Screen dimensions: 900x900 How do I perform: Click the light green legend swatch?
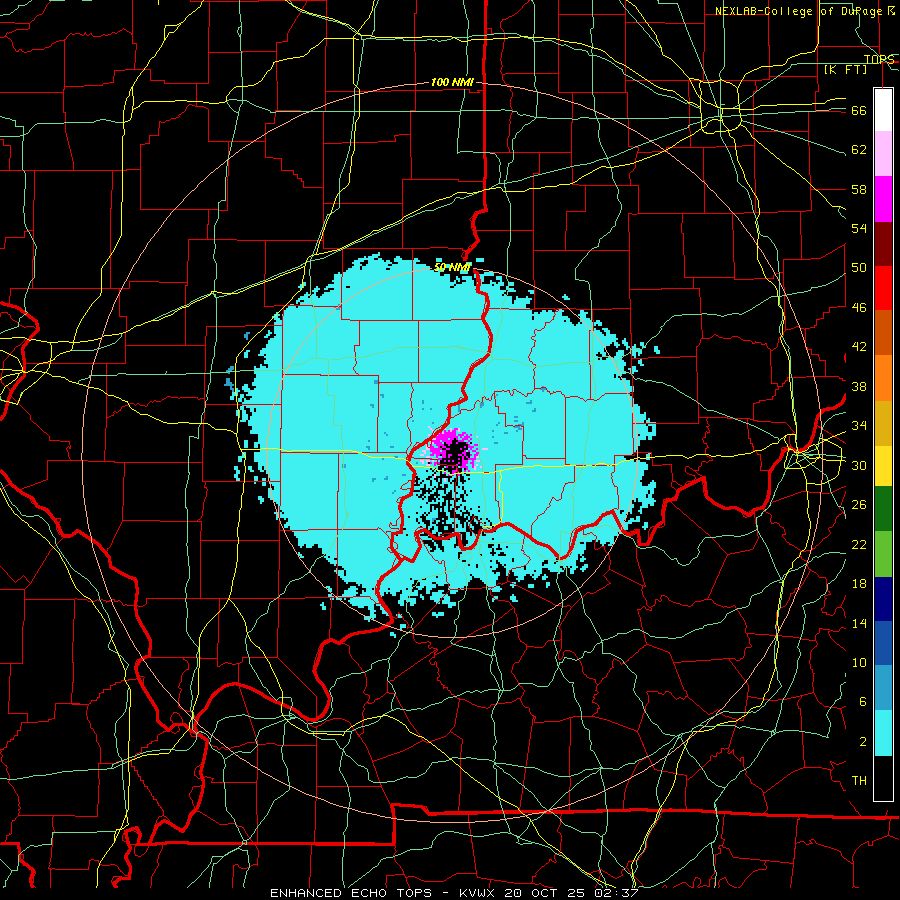[883, 554]
